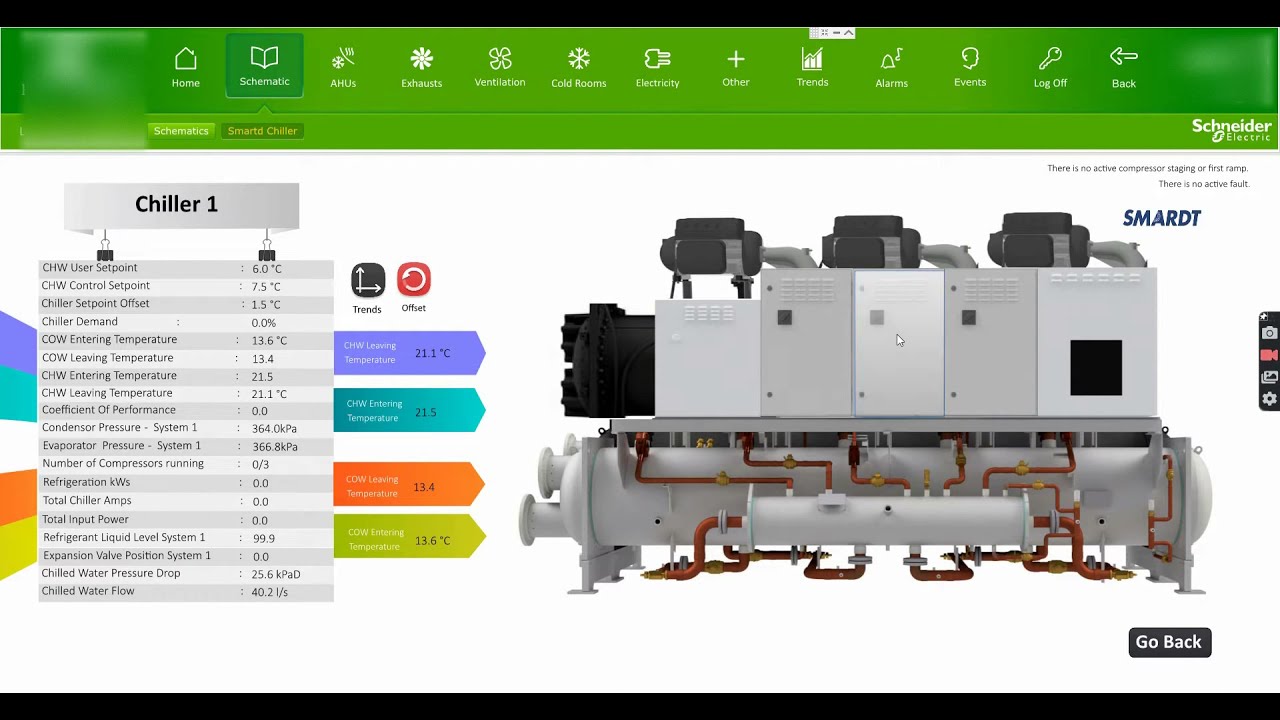Collapse the top mini bar with chevron
The height and width of the screenshot is (720, 1280).
click(x=848, y=33)
